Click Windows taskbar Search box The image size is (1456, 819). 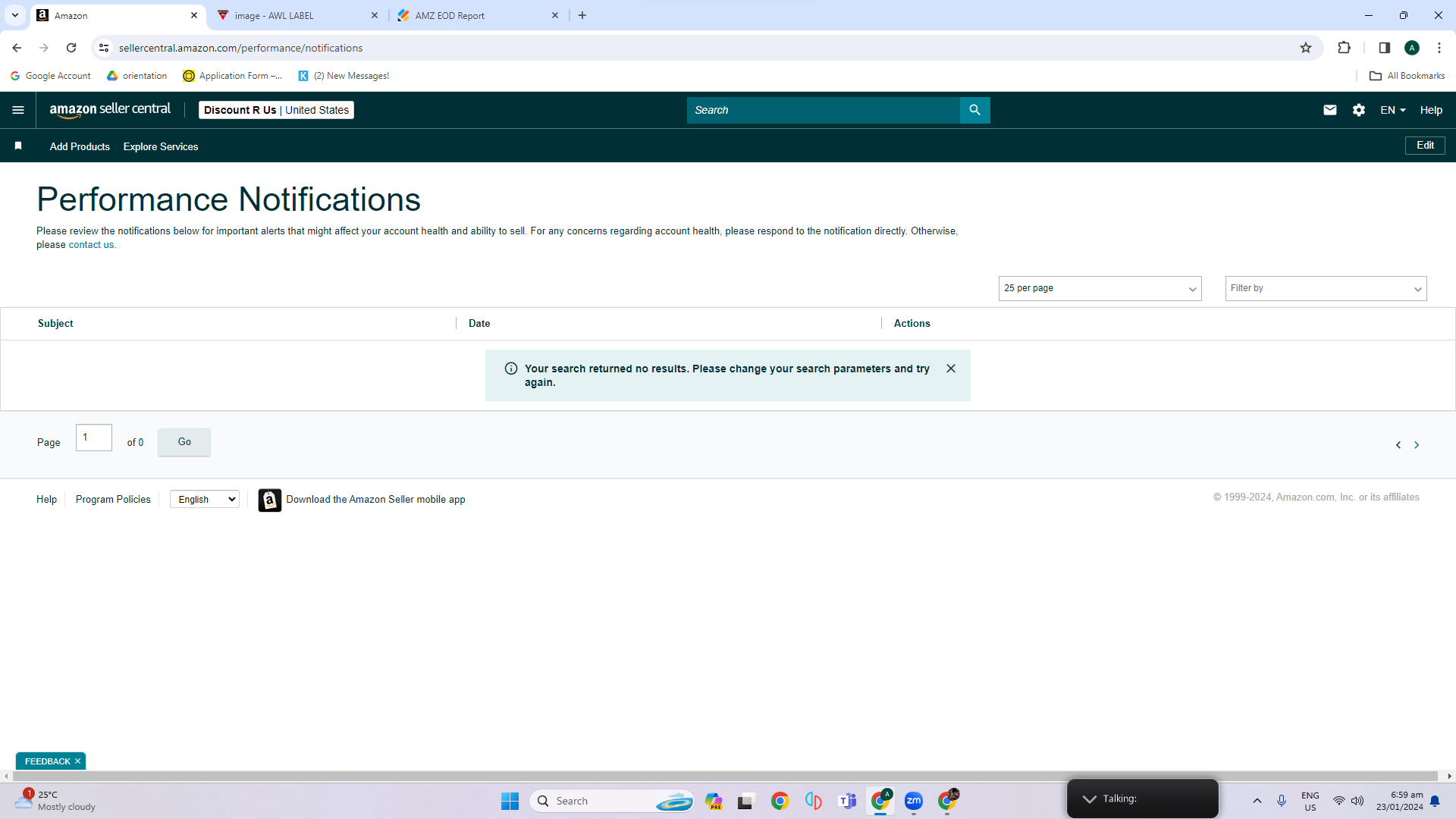click(x=611, y=801)
